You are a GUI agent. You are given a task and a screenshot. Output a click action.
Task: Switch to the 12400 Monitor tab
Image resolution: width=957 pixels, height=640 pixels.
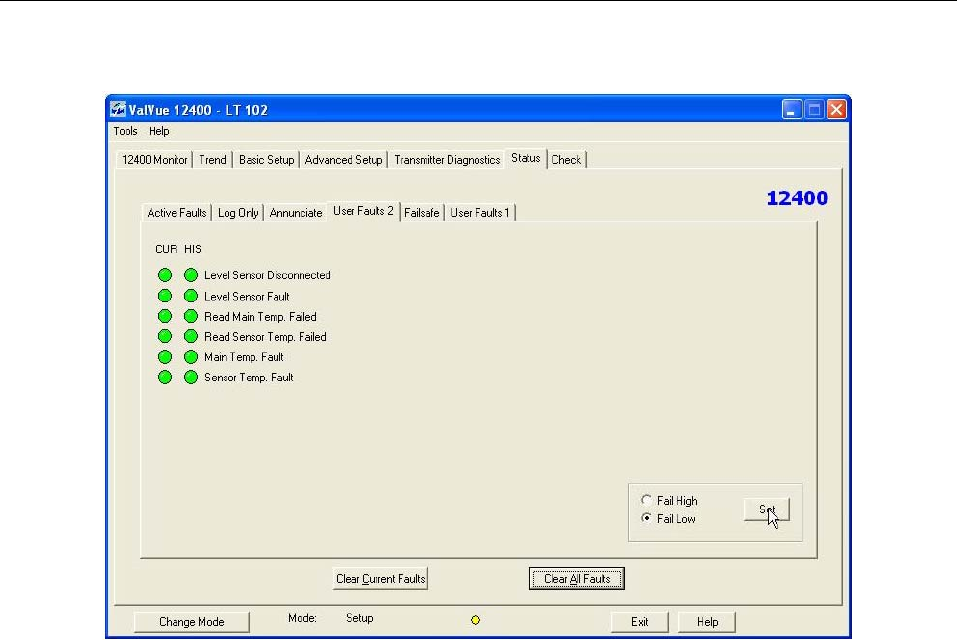coord(154,160)
